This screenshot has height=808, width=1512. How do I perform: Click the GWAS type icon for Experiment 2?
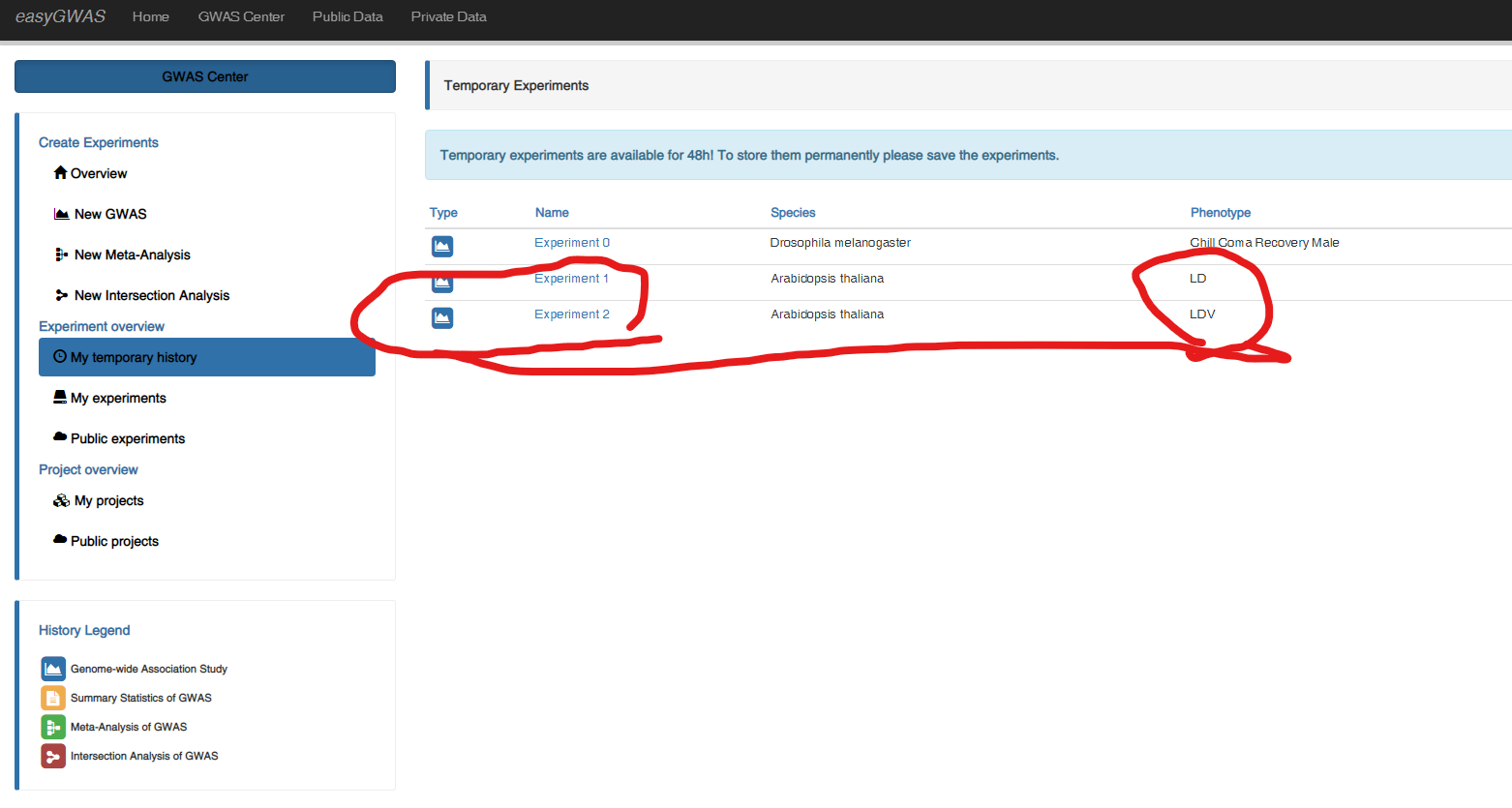point(442,317)
